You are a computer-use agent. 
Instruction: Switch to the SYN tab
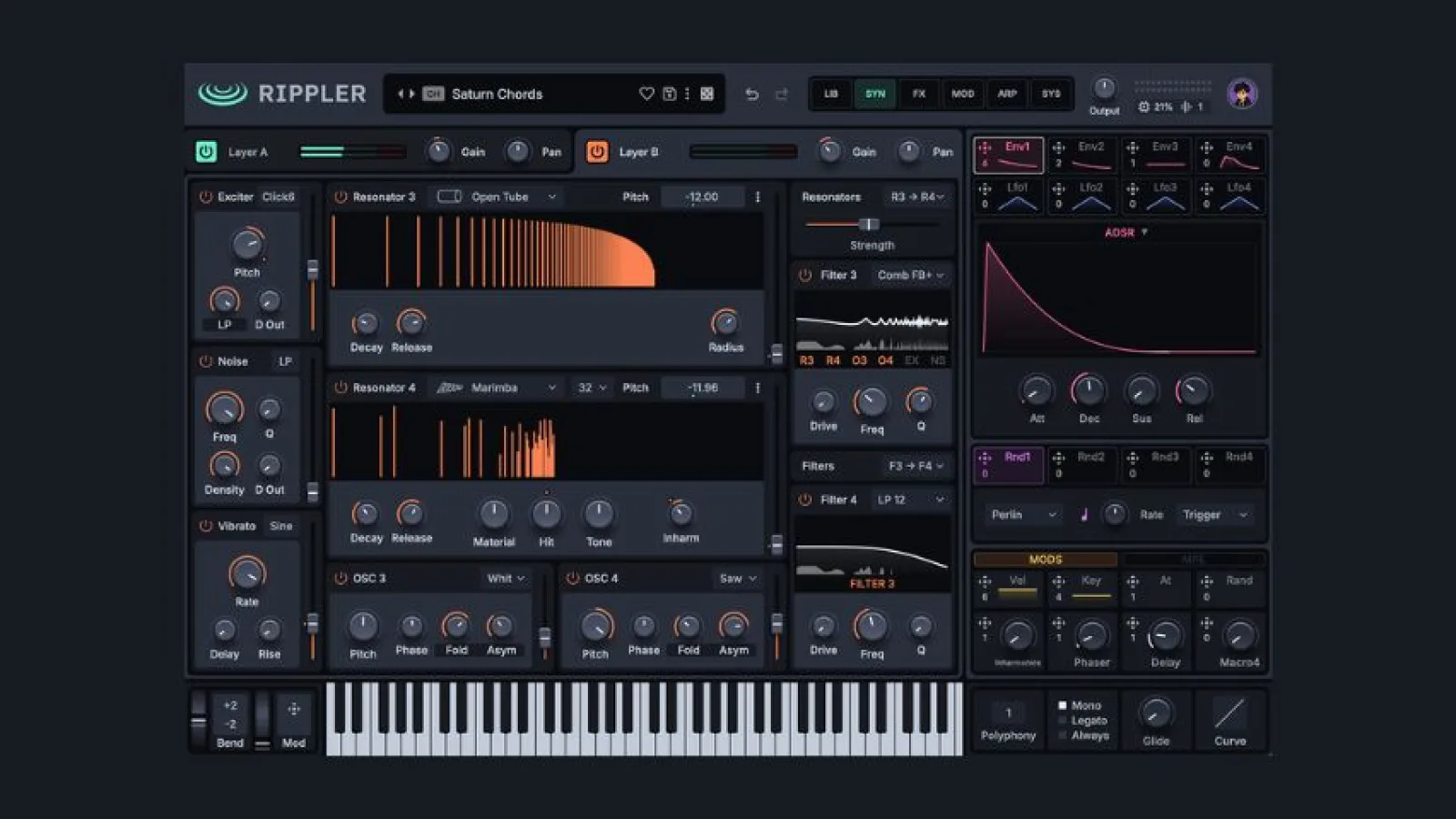(875, 94)
